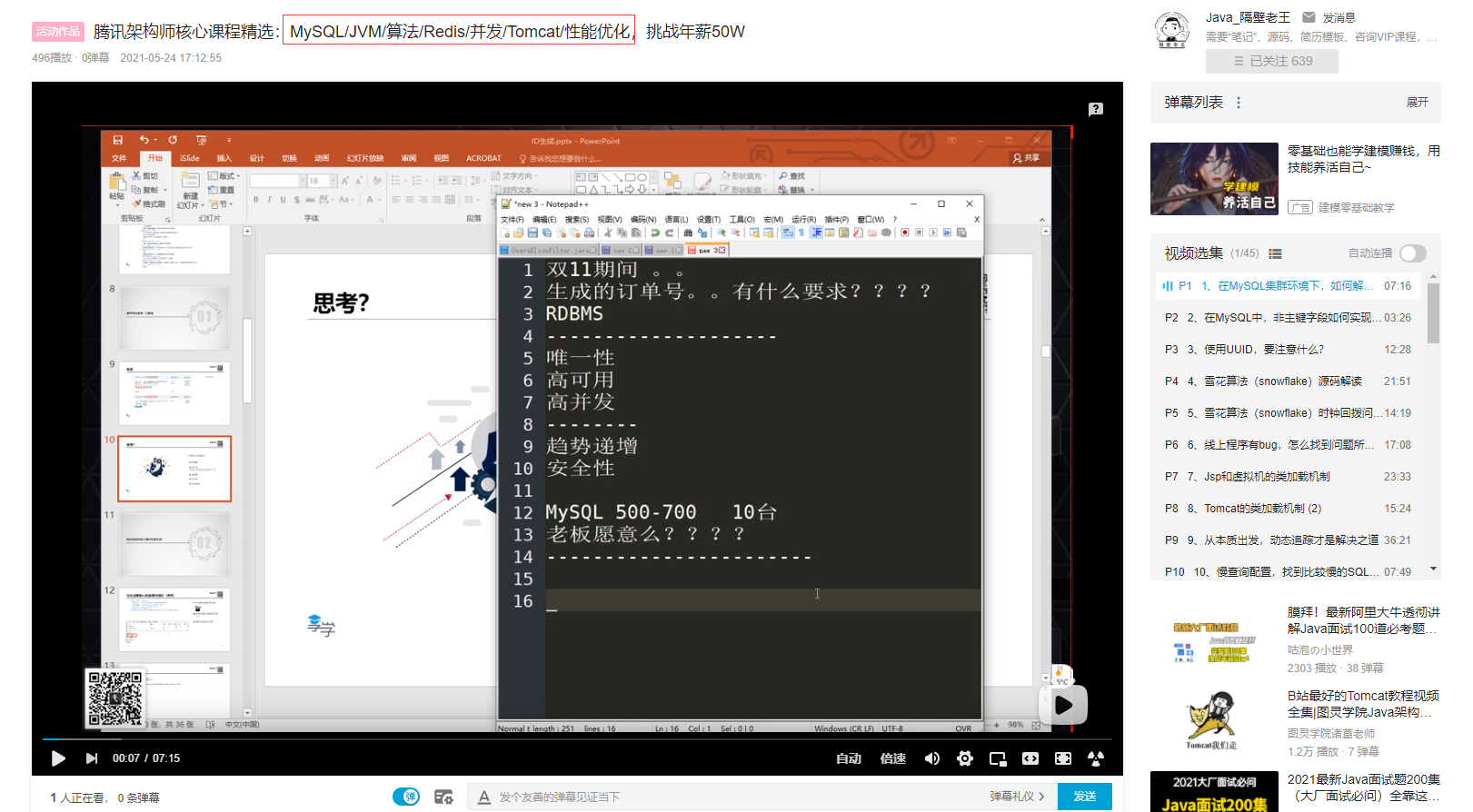Click the envelope icon beside 发消息

click(x=1309, y=17)
